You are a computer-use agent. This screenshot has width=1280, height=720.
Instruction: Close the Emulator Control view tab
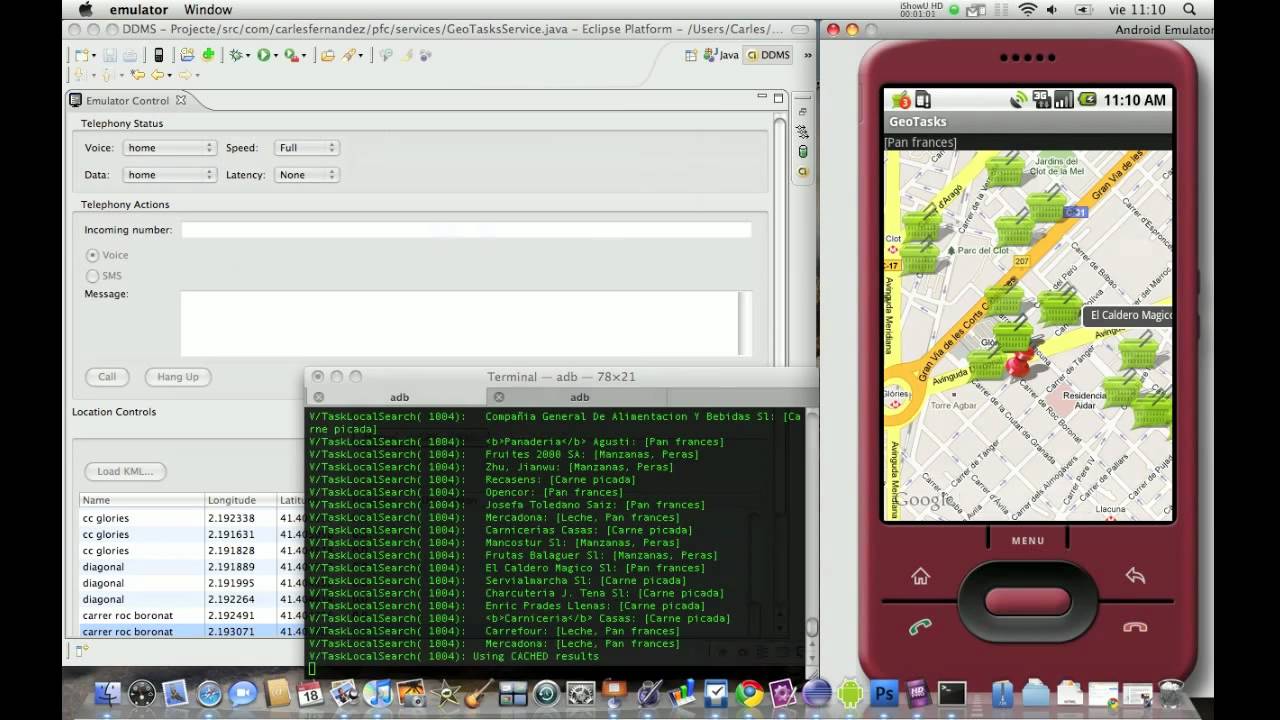coord(181,100)
